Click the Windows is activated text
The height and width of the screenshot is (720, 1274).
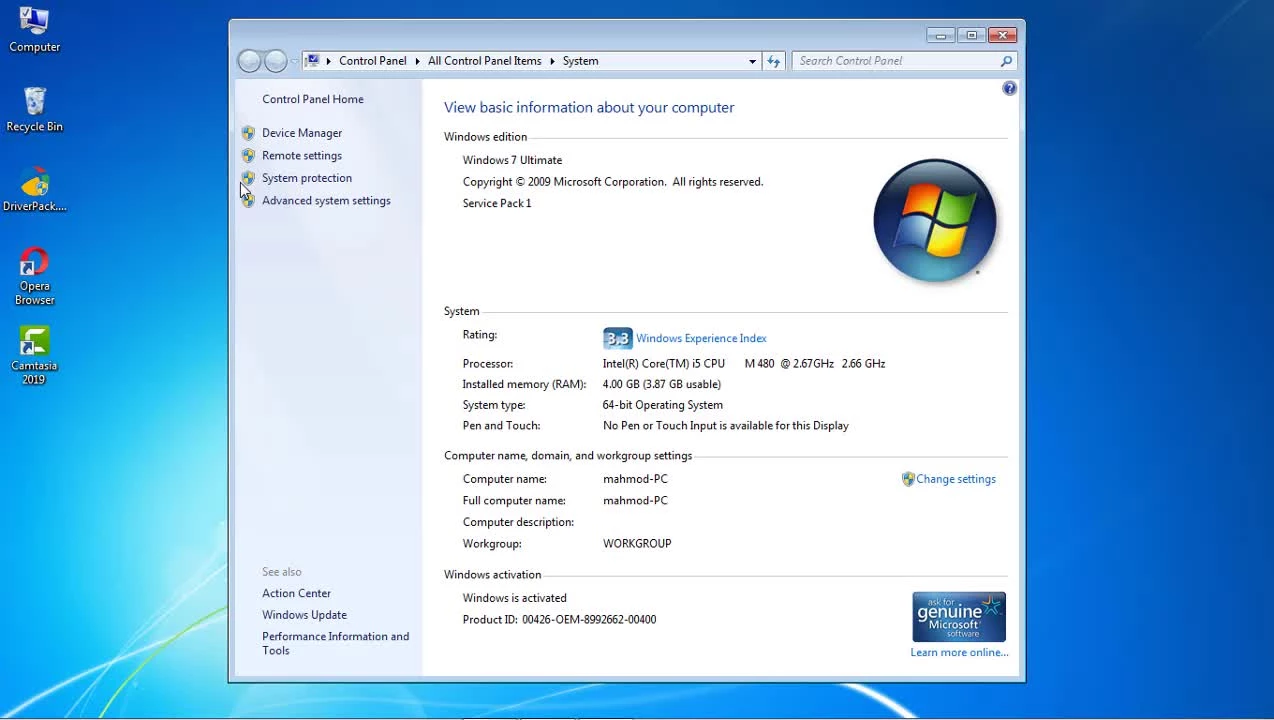pyautogui.click(x=514, y=598)
